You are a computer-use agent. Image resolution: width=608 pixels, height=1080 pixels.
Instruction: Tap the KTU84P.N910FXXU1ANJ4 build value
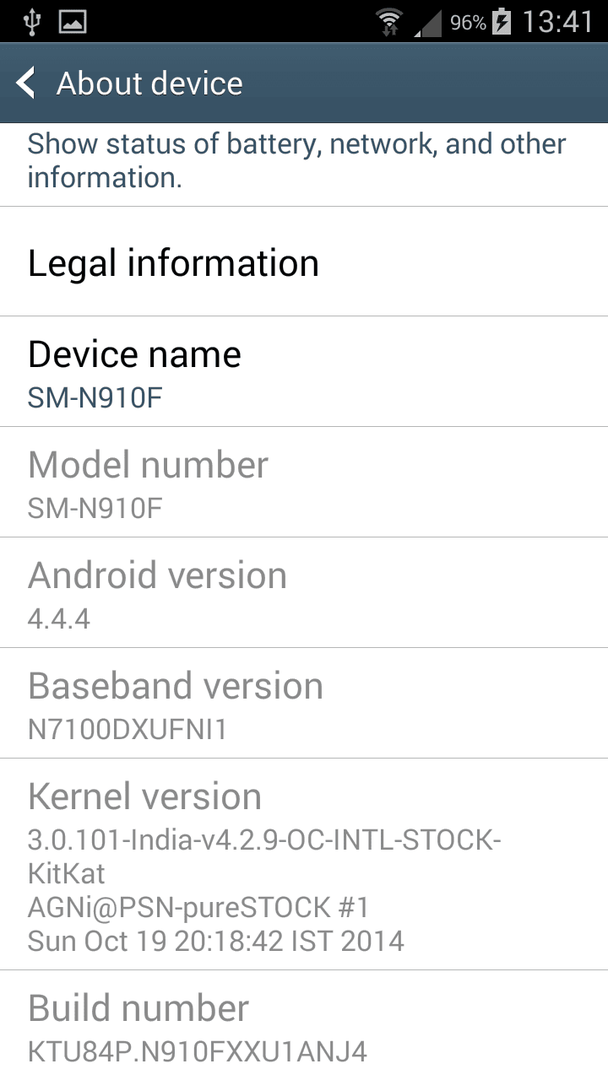(x=198, y=1051)
